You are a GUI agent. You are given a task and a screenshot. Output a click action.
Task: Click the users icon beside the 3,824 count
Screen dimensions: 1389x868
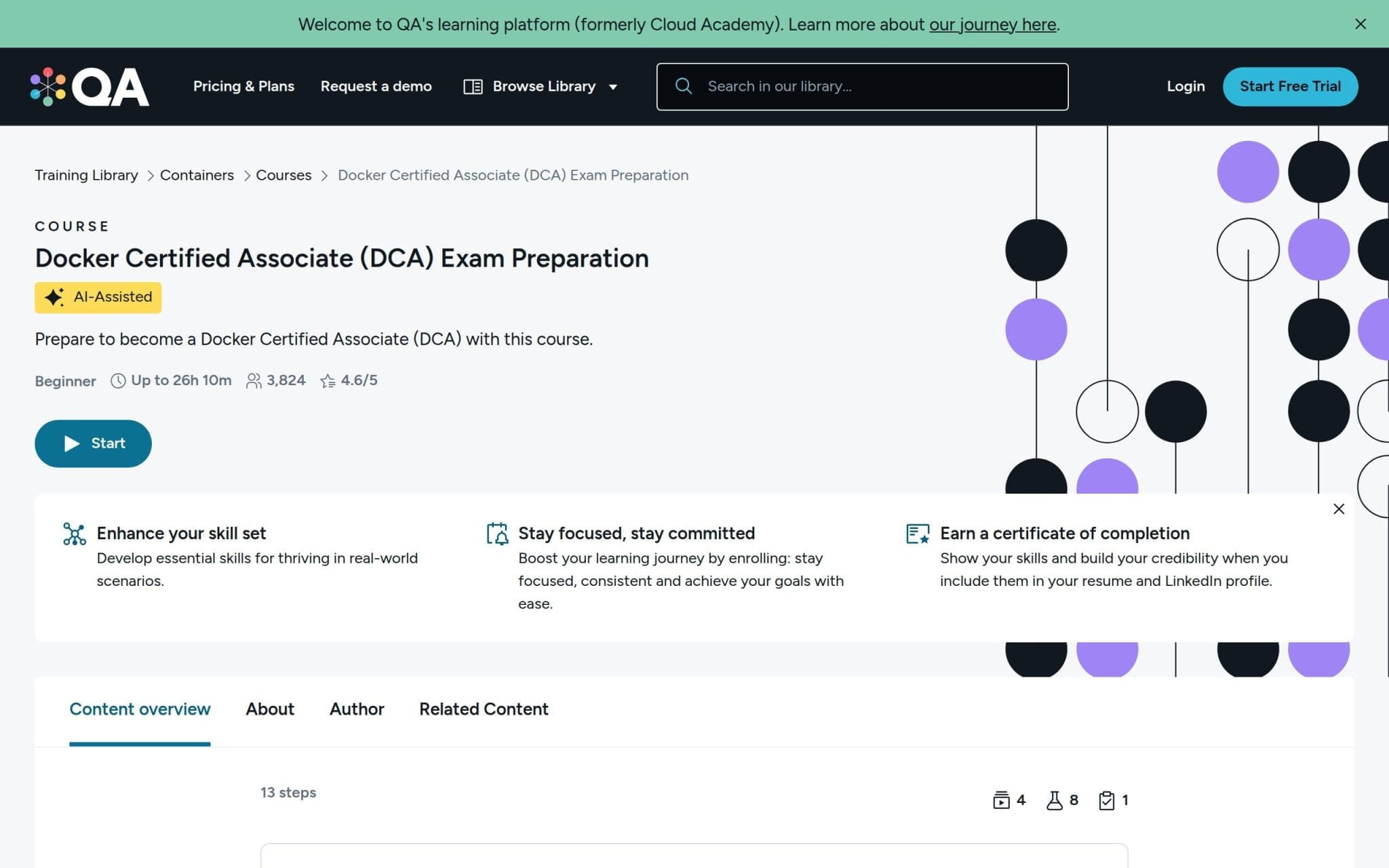click(x=253, y=380)
